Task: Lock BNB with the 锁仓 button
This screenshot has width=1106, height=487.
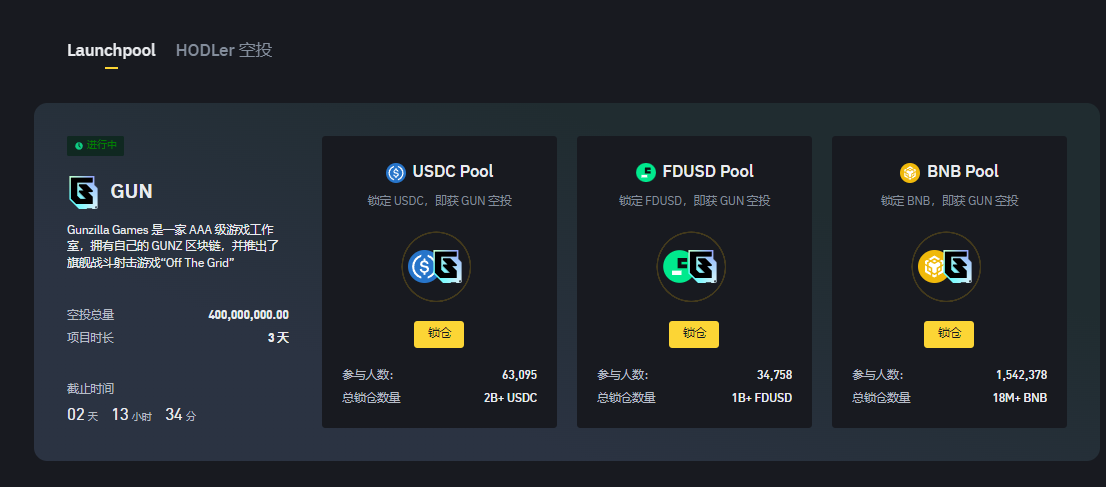Action: 949,334
